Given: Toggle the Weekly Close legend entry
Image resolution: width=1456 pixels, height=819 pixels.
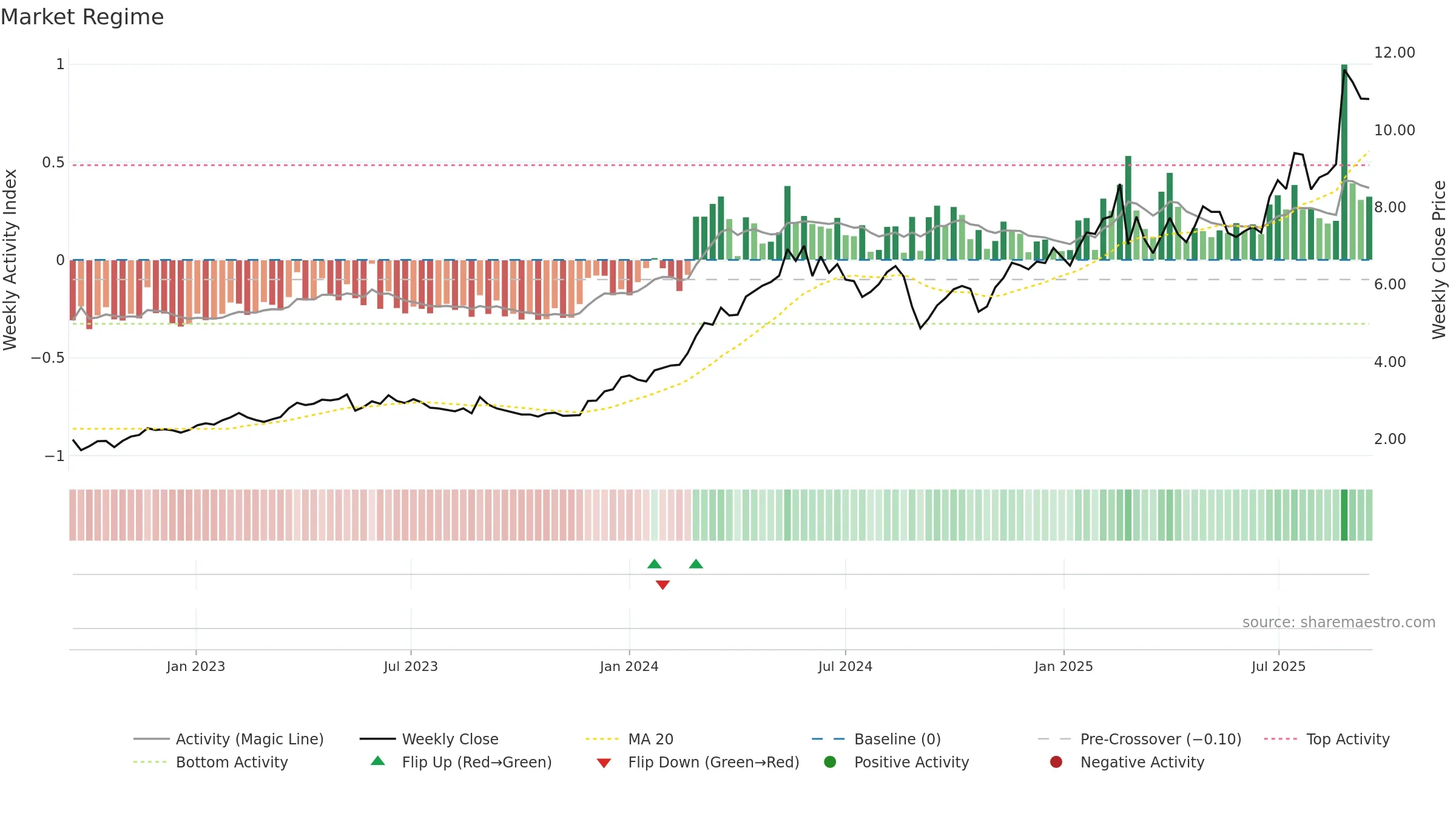Looking at the screenshot, I should (x=429, y=739).
